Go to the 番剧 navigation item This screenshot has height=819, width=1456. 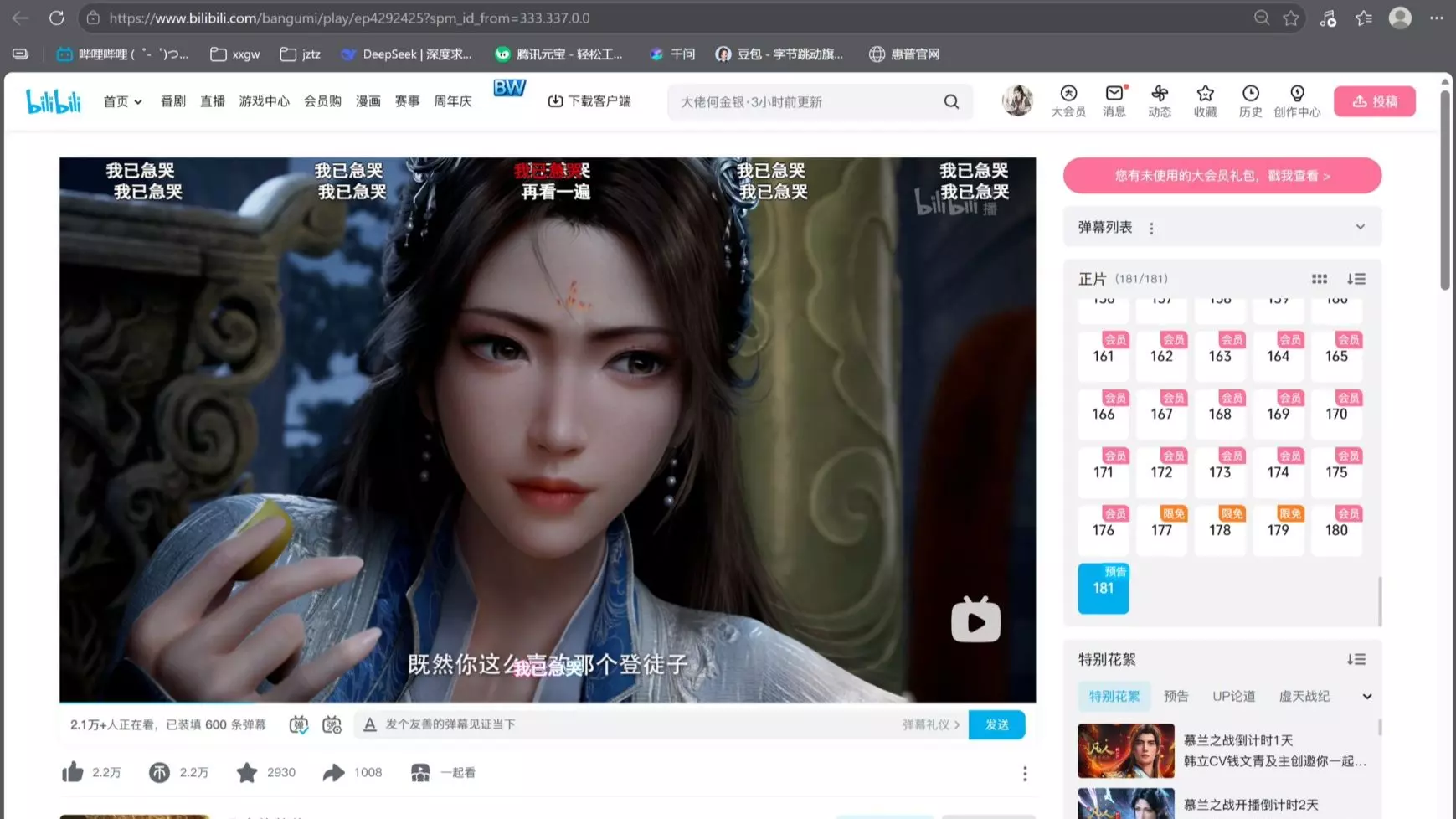click(x=173, y=101)
